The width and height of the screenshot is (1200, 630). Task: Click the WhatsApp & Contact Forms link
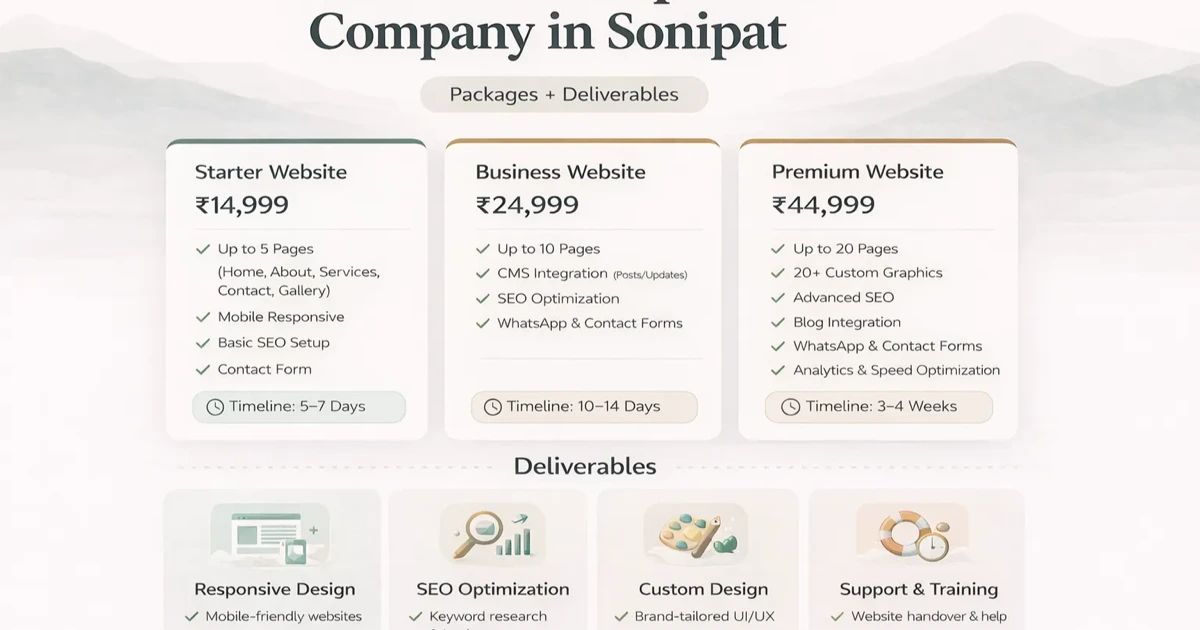[590, 323]
